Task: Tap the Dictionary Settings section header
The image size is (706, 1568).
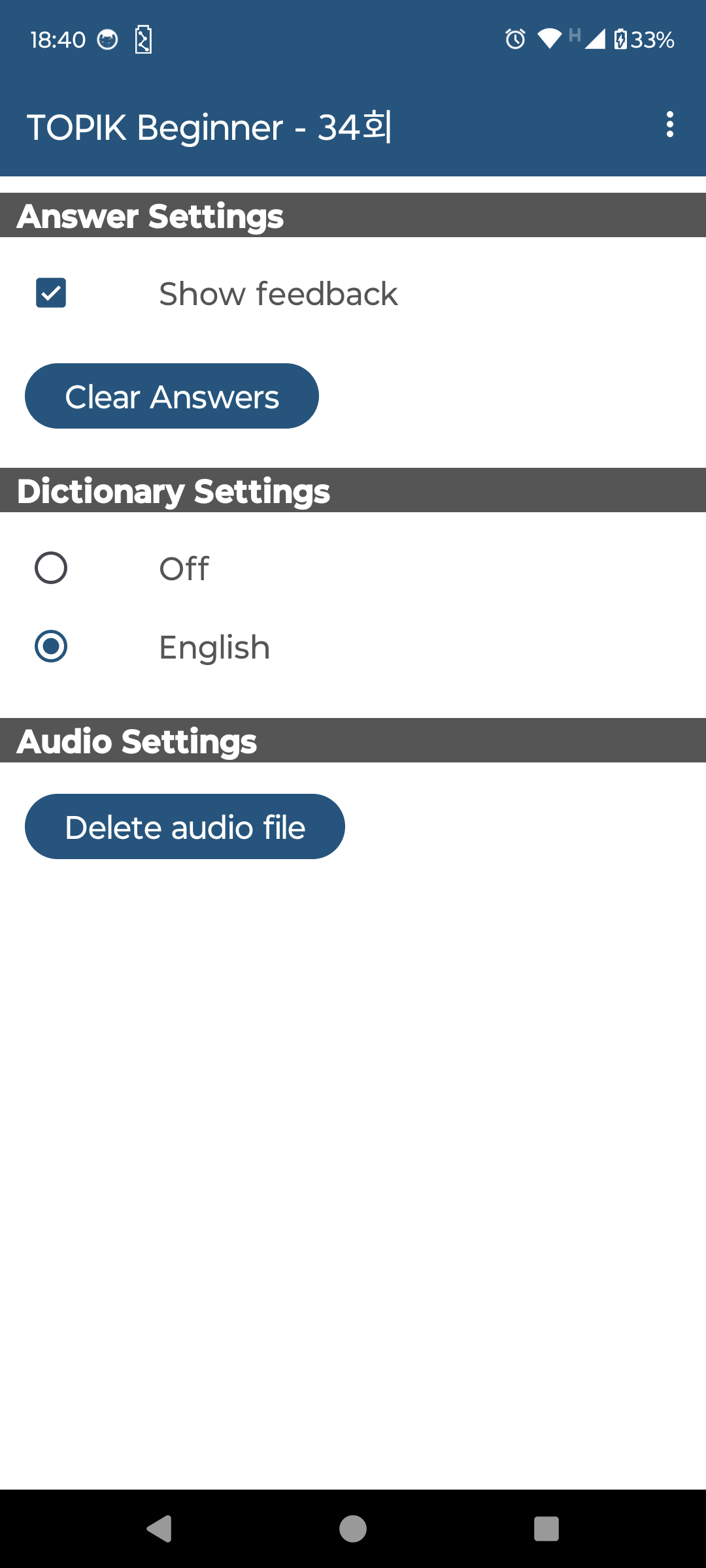Action: tap(174, 491)
